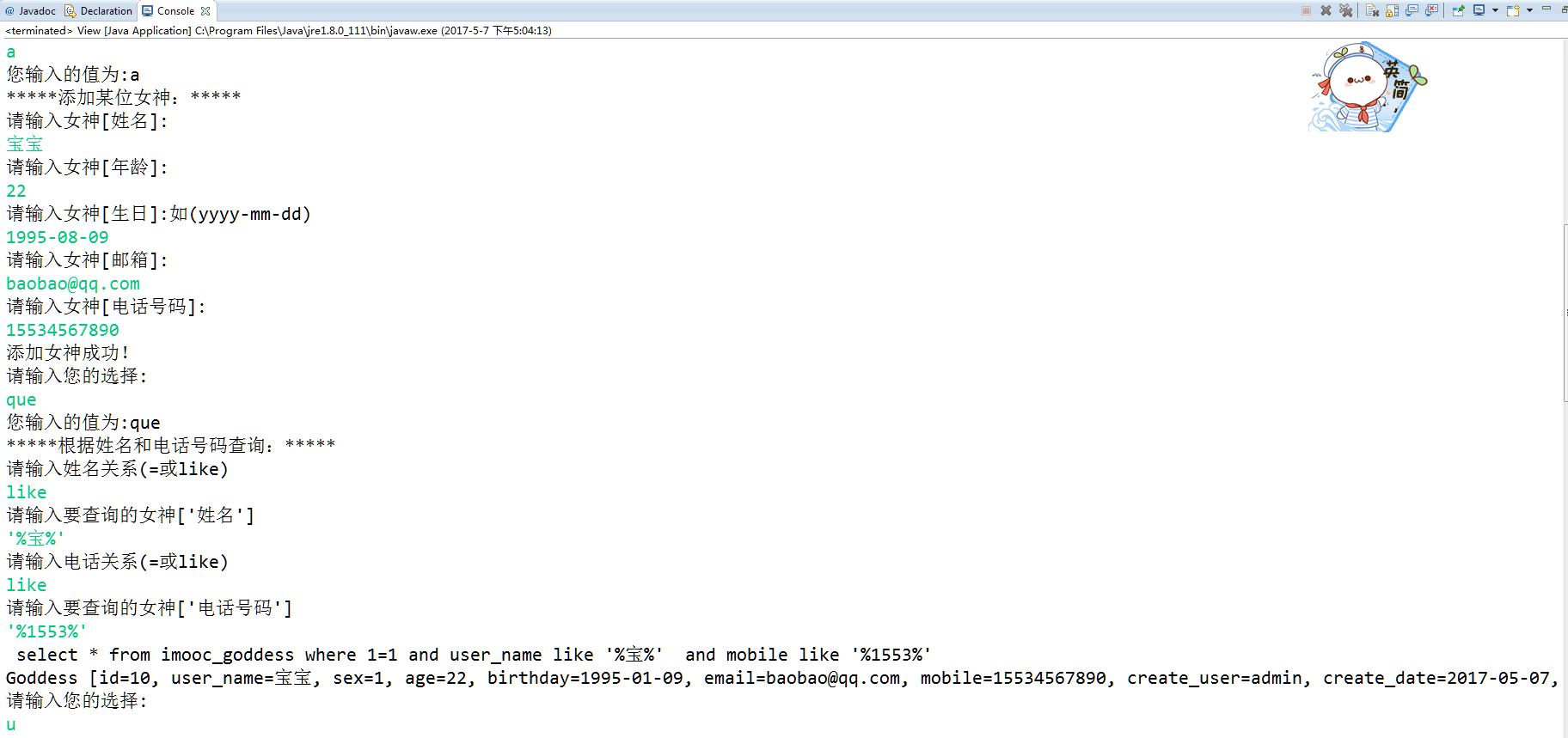Click the SQL 'select * from imooc_goddess' line
The image size is (1568, 738).
click(x=474, y=655)
